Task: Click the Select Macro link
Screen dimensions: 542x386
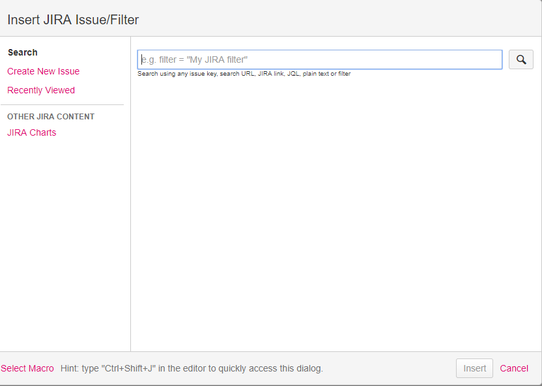Action: [27, 368]
